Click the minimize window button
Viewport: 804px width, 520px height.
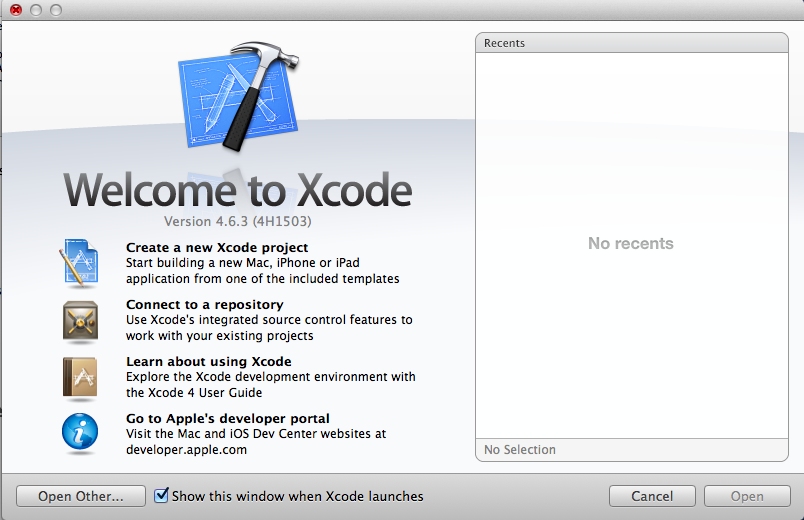[36, 10]
